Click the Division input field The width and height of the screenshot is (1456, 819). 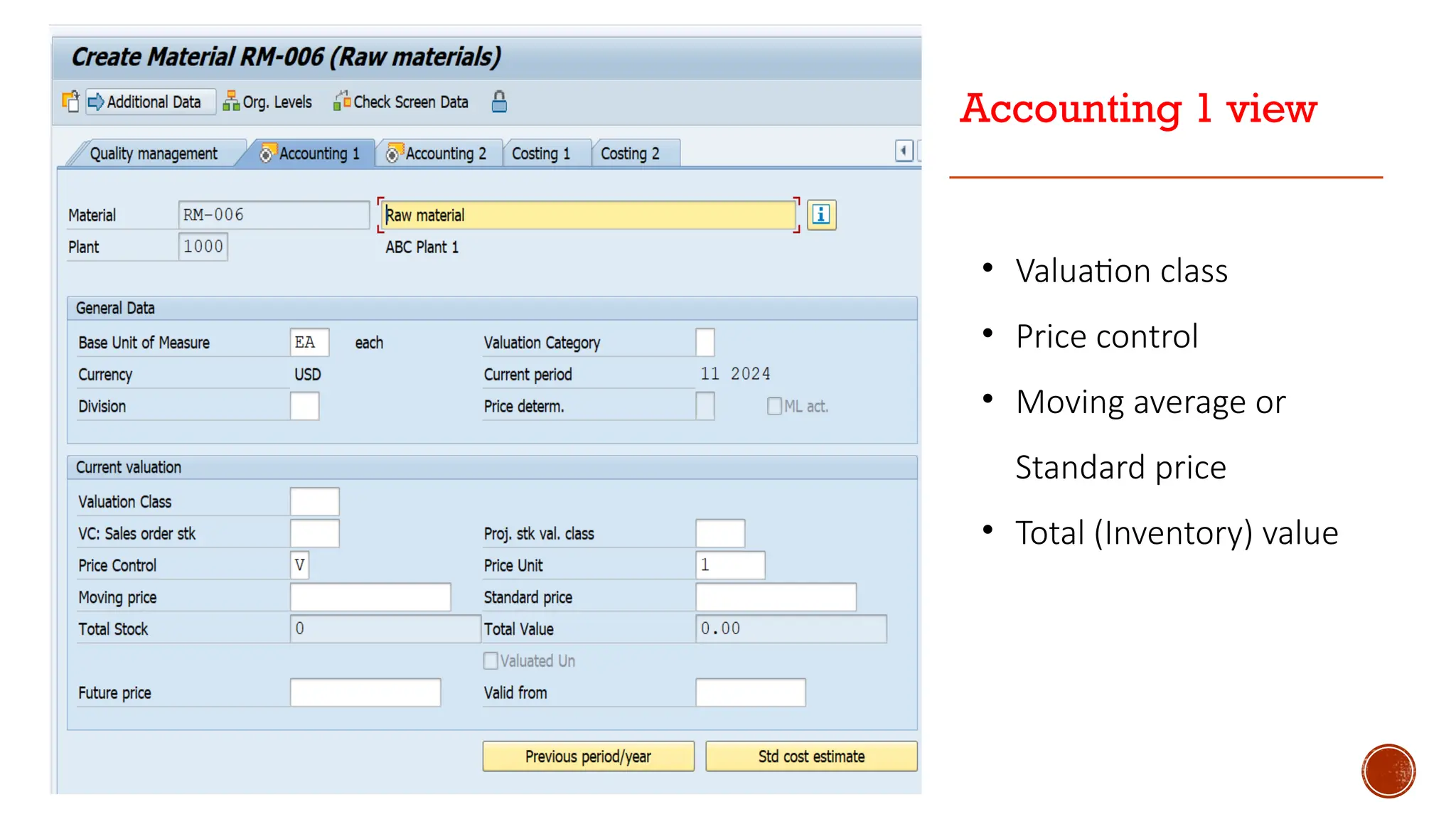tap(304, 406)
